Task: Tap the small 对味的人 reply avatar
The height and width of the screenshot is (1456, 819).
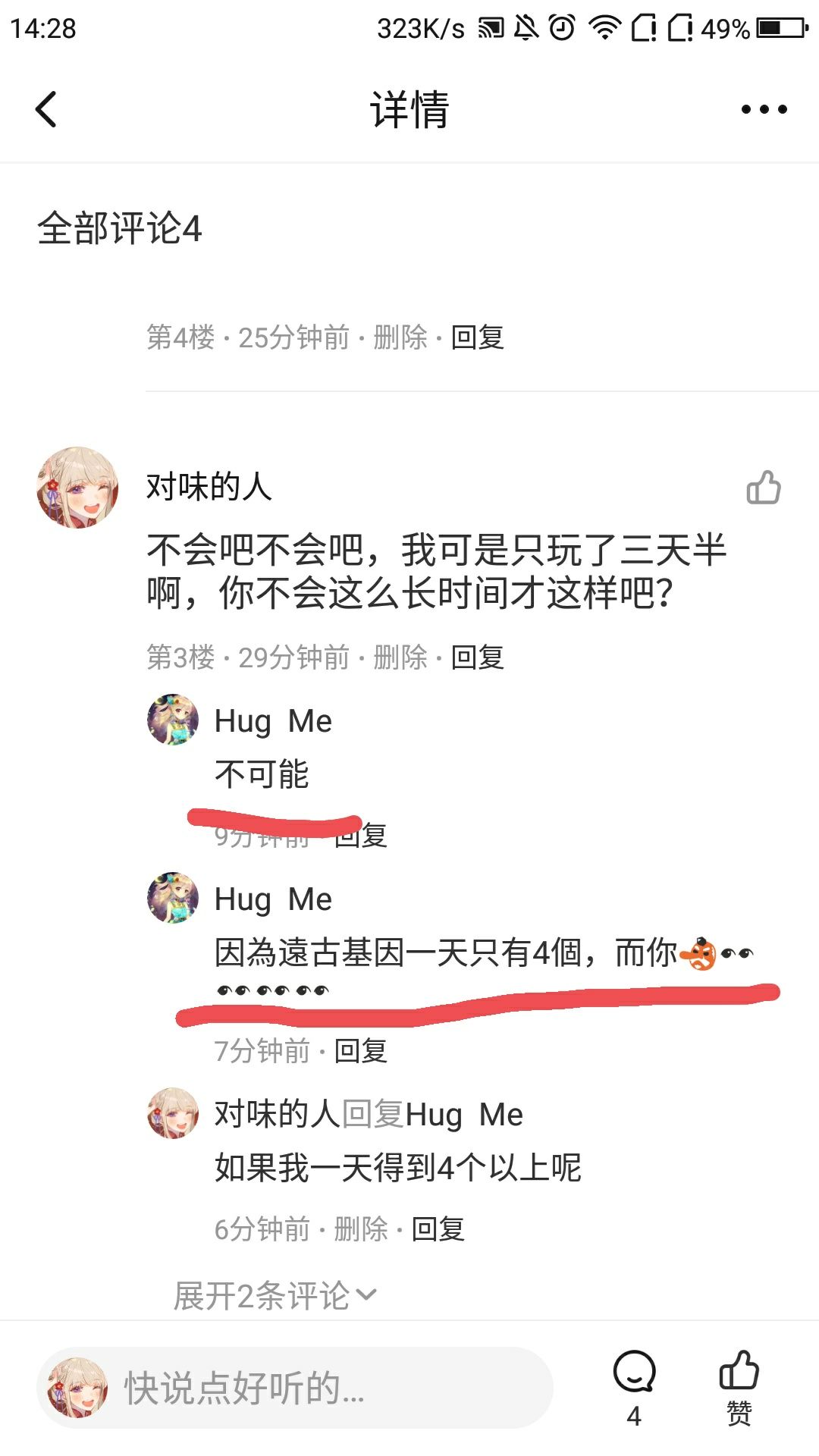Action: pyautogui.click(x=173, y=1113)
